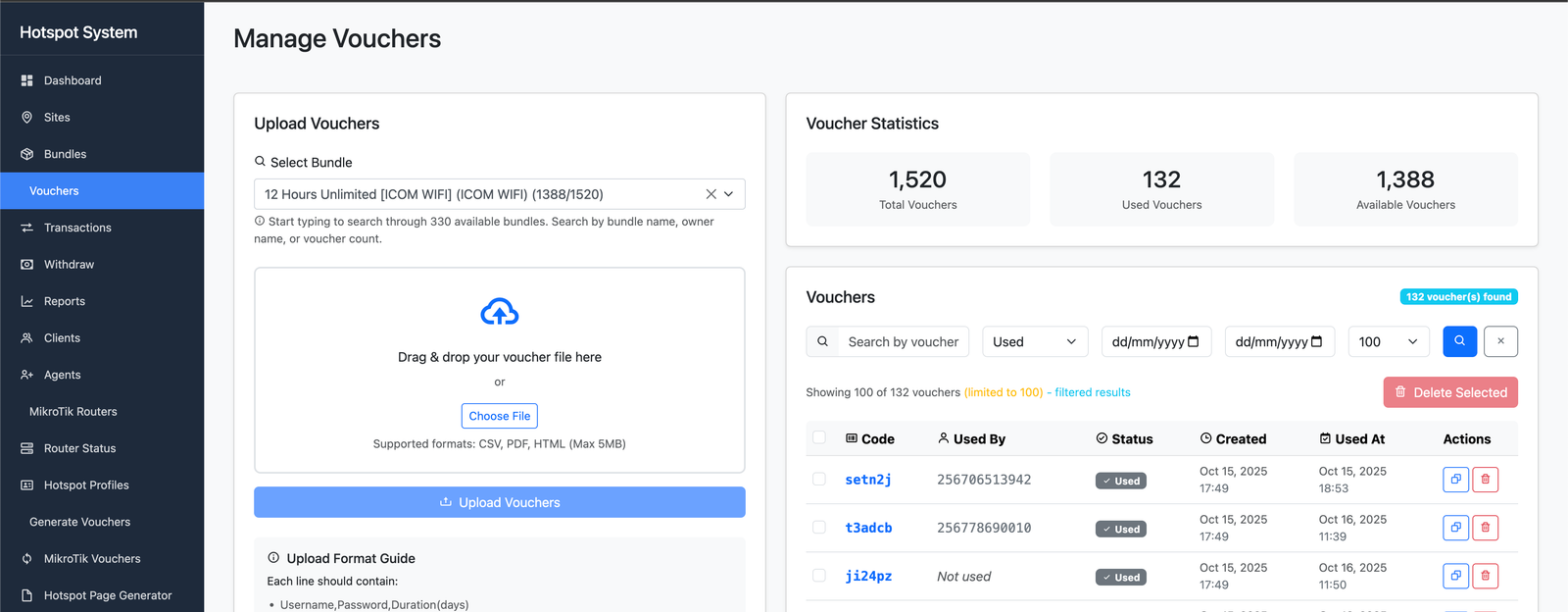Delete voucher t3adcb with trash icon
The image size is (1568, 612).
pyautogui.click(x=1486, y=528)
